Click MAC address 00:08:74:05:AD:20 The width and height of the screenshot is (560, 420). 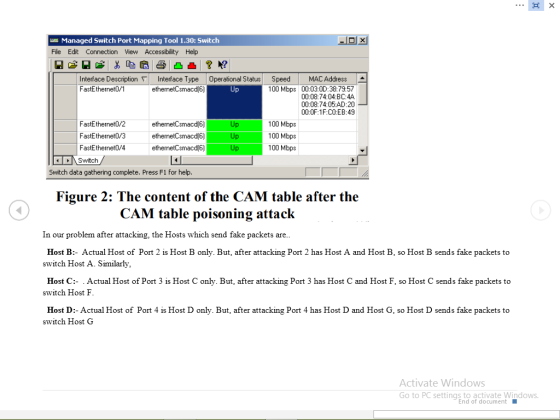point(328,105)
